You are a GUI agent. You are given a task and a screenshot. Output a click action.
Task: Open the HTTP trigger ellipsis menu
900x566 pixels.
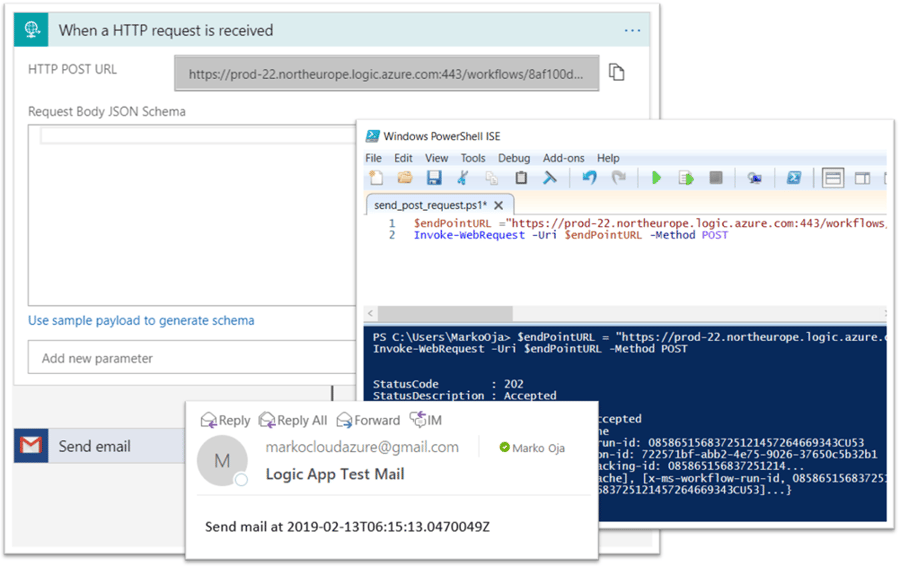tap(633, 30)
